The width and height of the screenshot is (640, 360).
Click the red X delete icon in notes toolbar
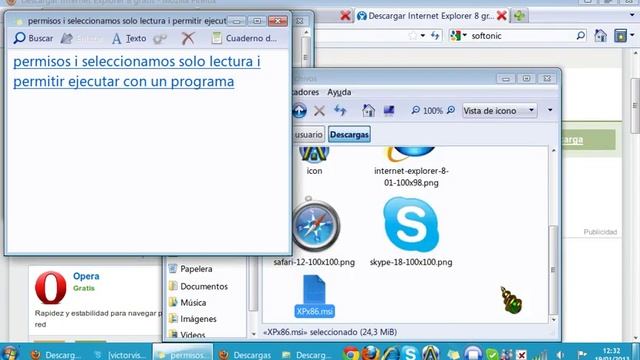point(188,38)
